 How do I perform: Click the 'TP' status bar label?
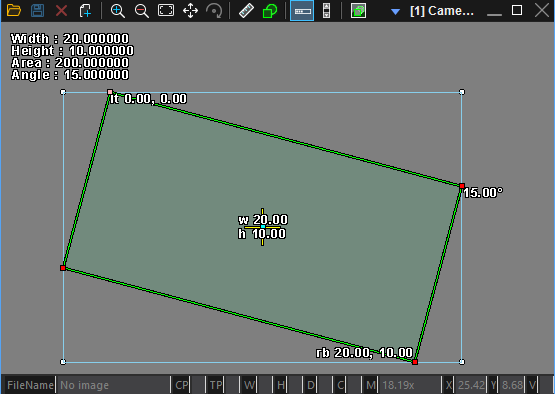[216, 385]
